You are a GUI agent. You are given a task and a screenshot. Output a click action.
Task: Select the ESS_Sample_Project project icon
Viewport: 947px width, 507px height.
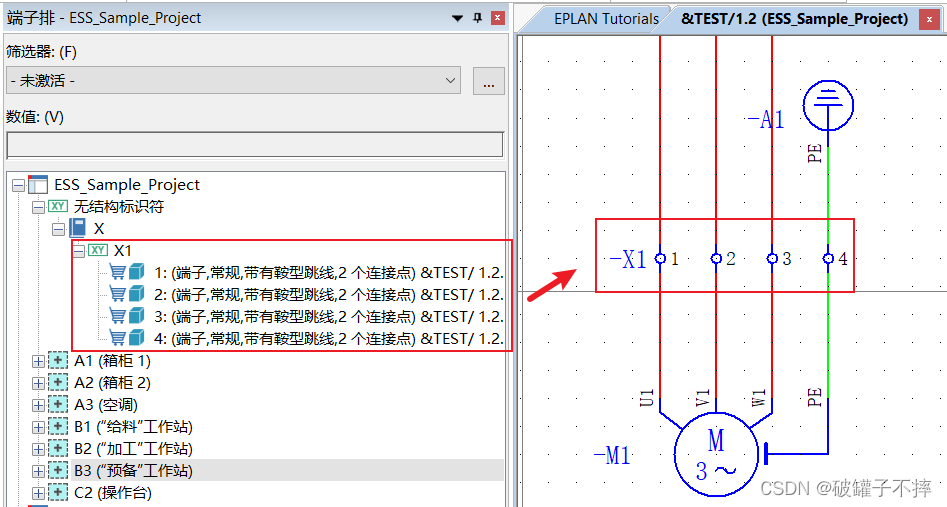click(38, 184)
